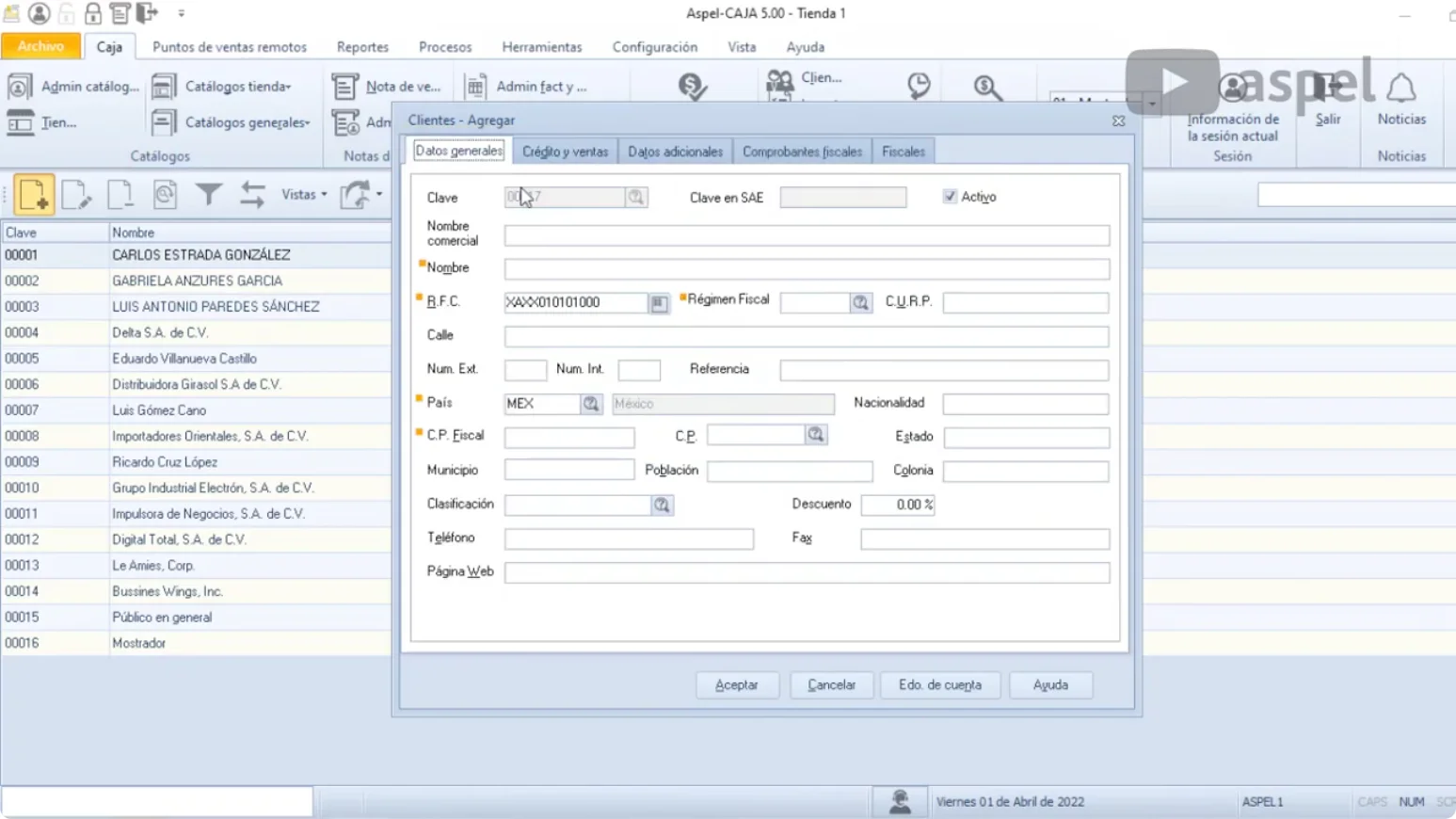
Task: Click the new record toolbar icon
Action: coord(33,195)
